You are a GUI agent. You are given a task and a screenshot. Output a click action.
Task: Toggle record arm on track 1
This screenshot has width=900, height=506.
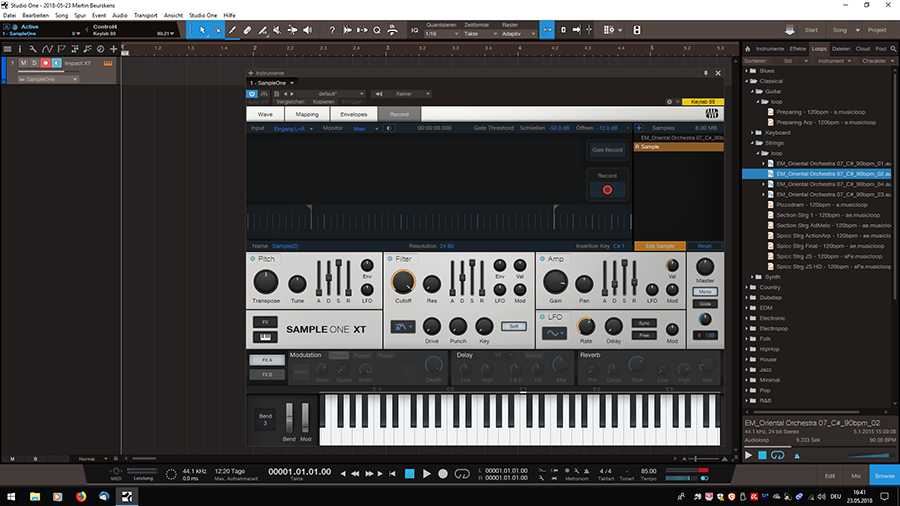tap(45, 63)
